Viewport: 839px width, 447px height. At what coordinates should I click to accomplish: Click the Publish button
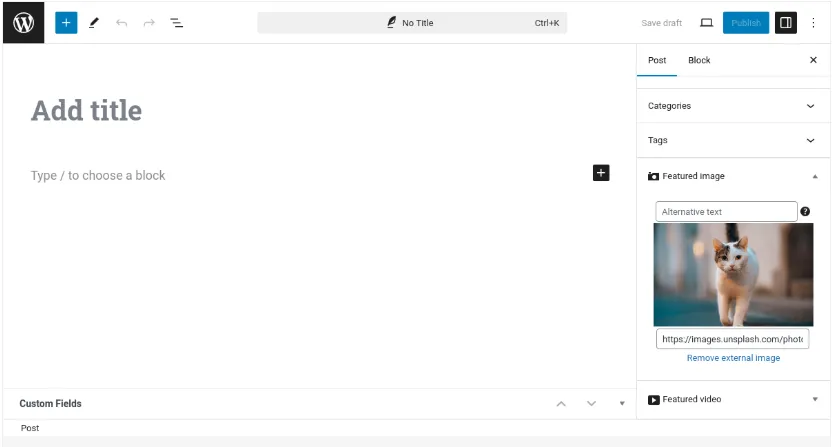746,22
